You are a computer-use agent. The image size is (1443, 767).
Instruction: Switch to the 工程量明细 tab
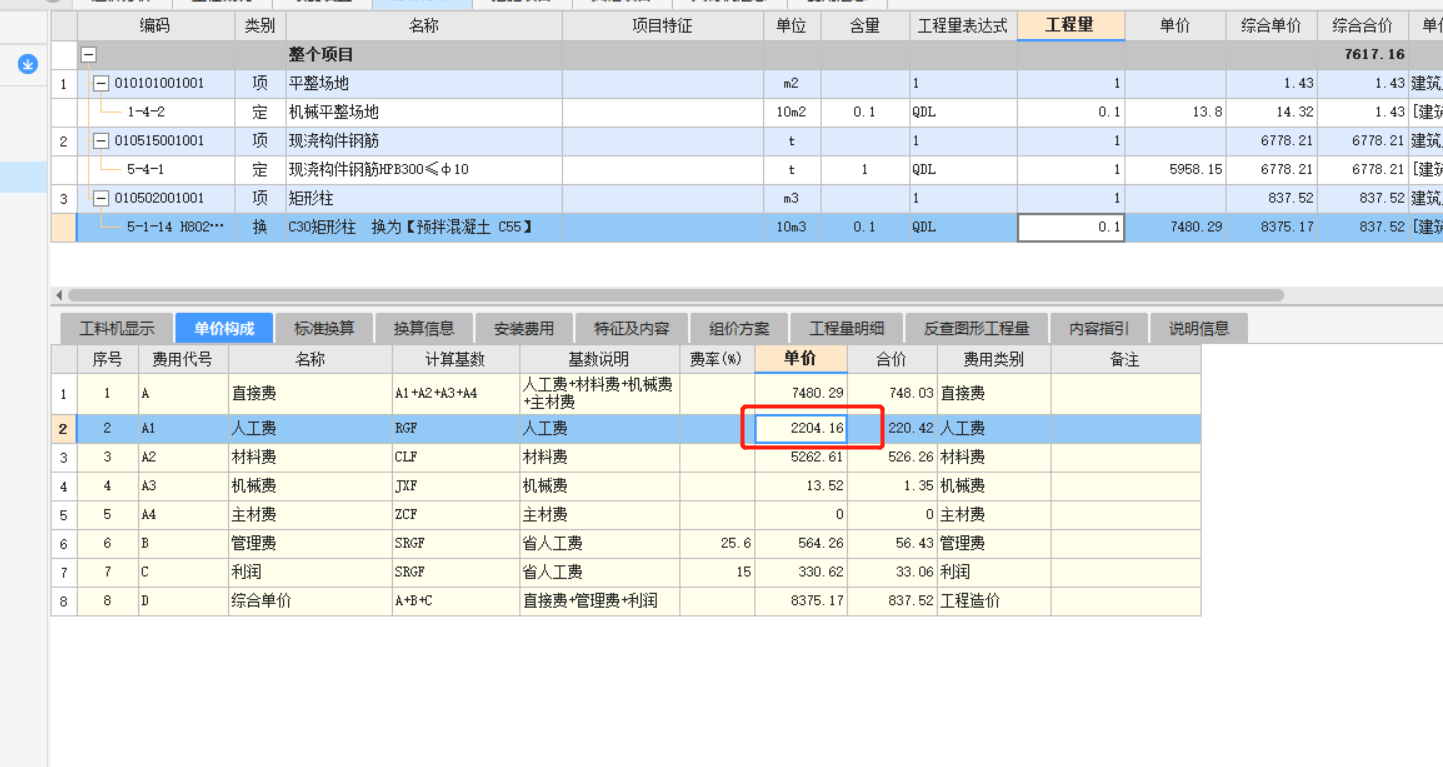coord(847,328)
